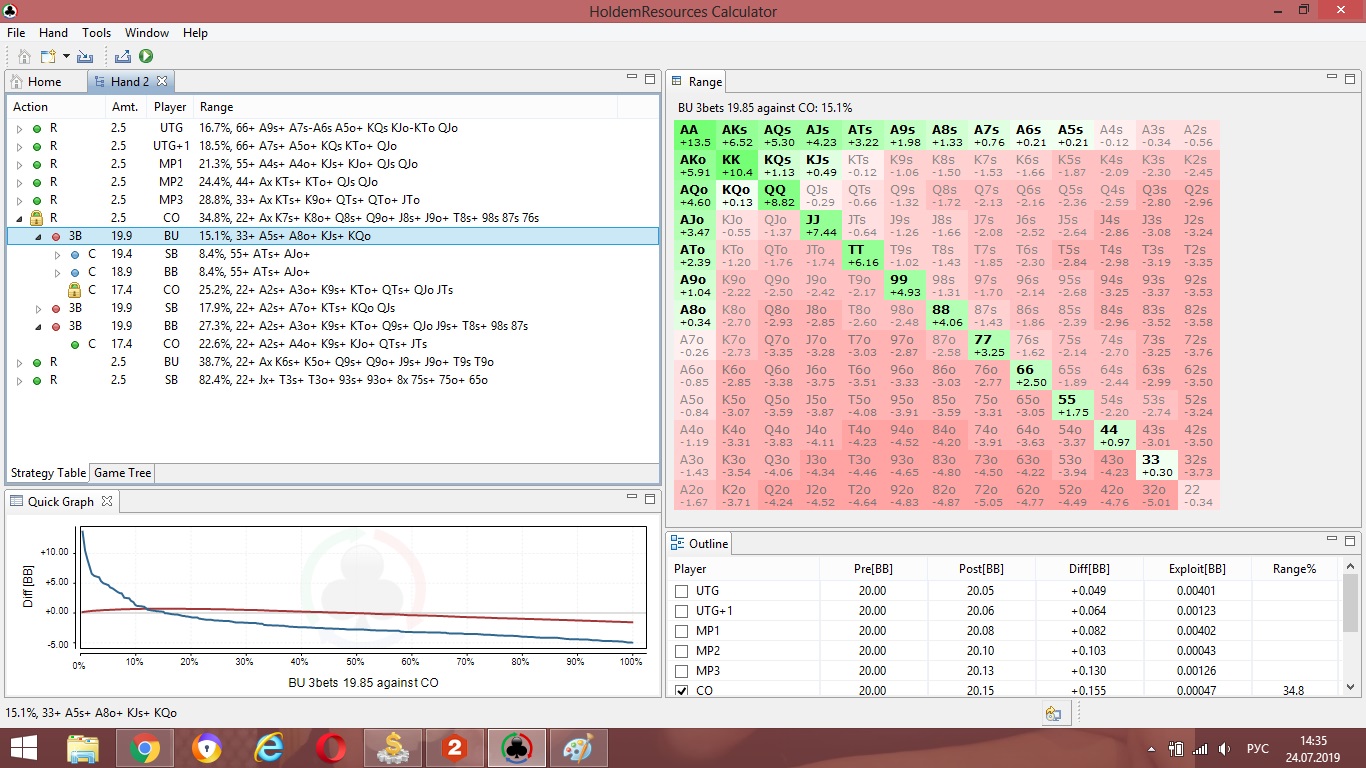Open the Tools menu
The image size is (1366, 768).
tap(96, 33)
